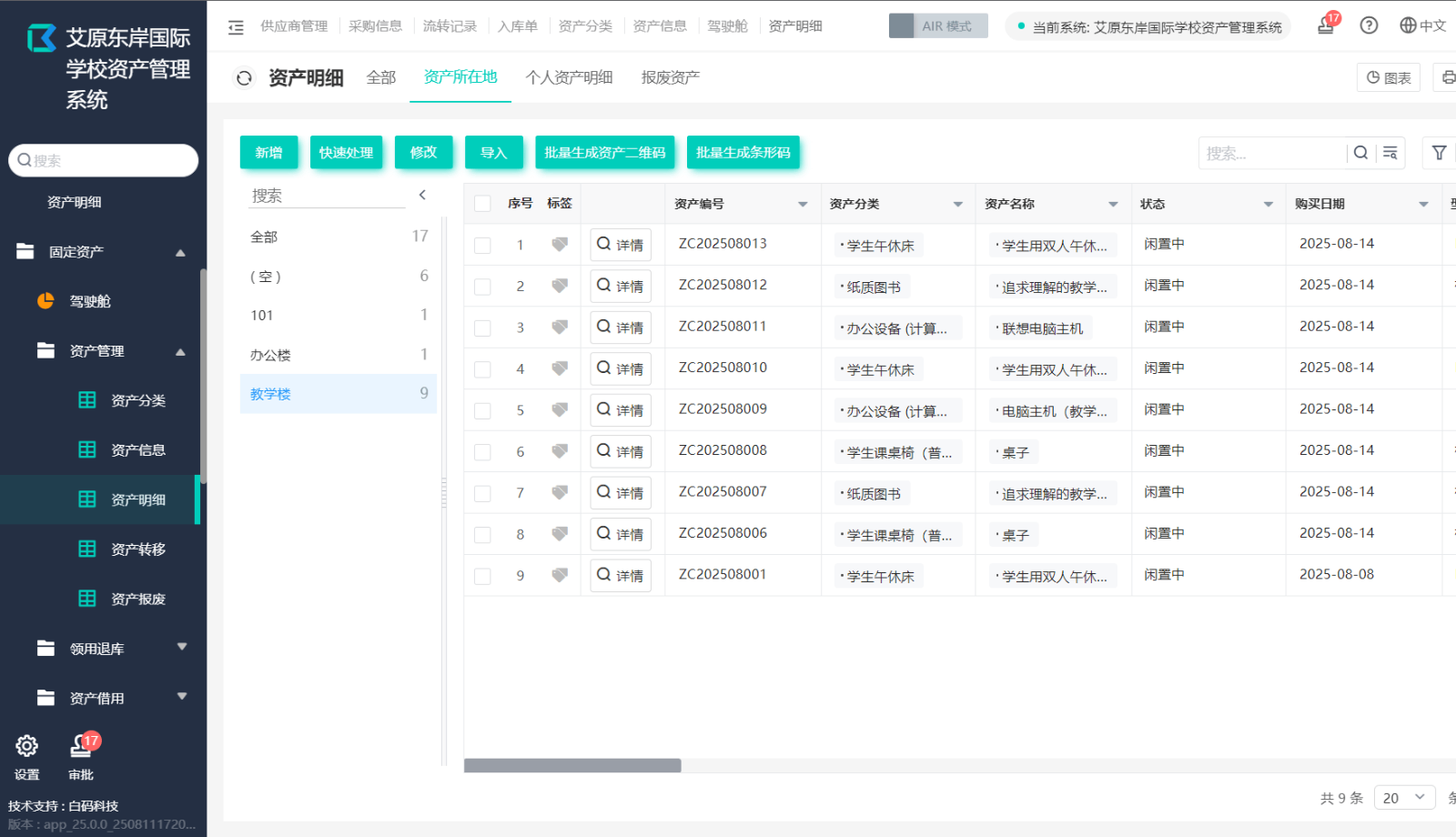Toggle AIR 模式 switch

click(x=938, y=26)
